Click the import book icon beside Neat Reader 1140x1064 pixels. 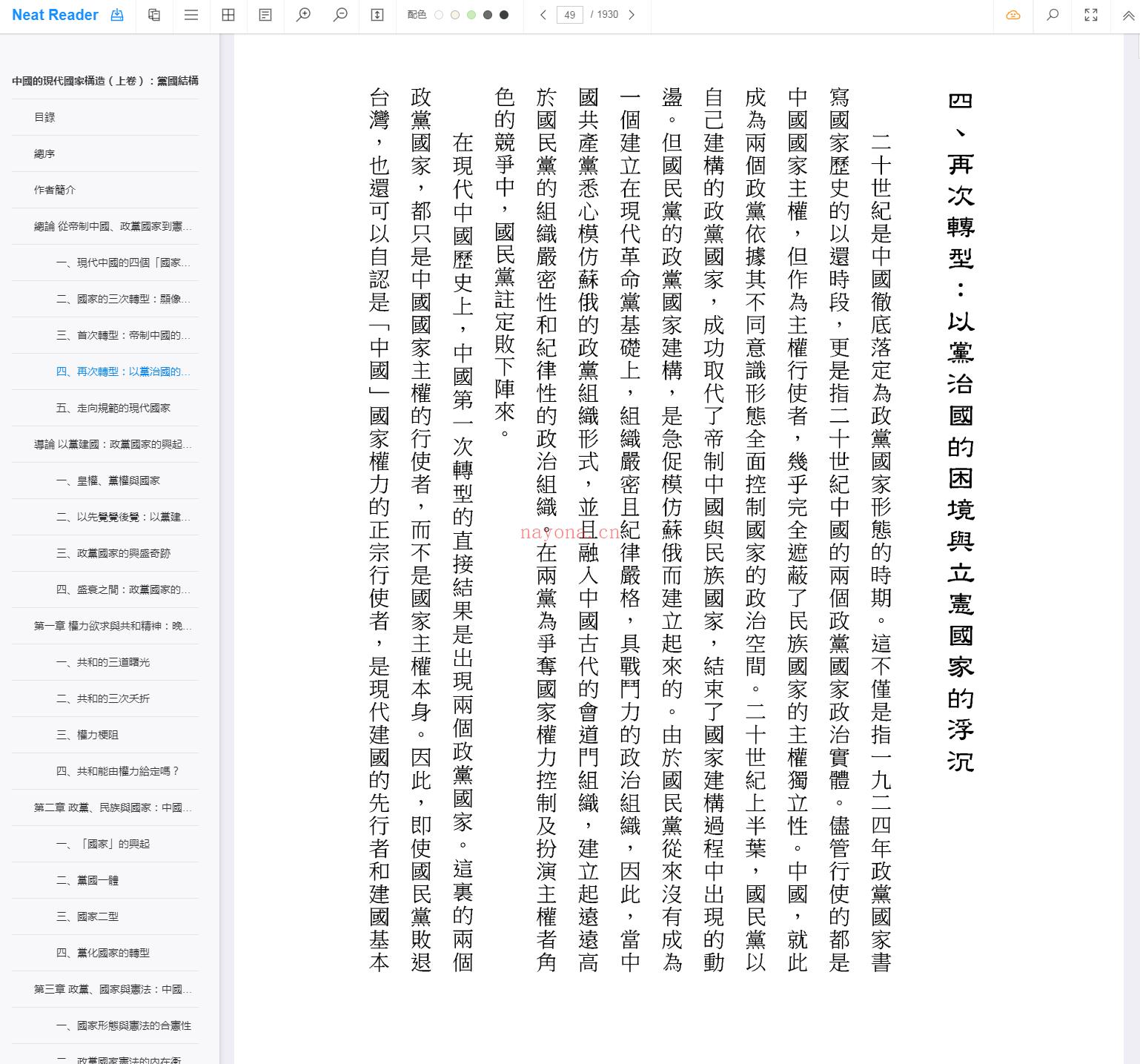[x=117, y=15]
